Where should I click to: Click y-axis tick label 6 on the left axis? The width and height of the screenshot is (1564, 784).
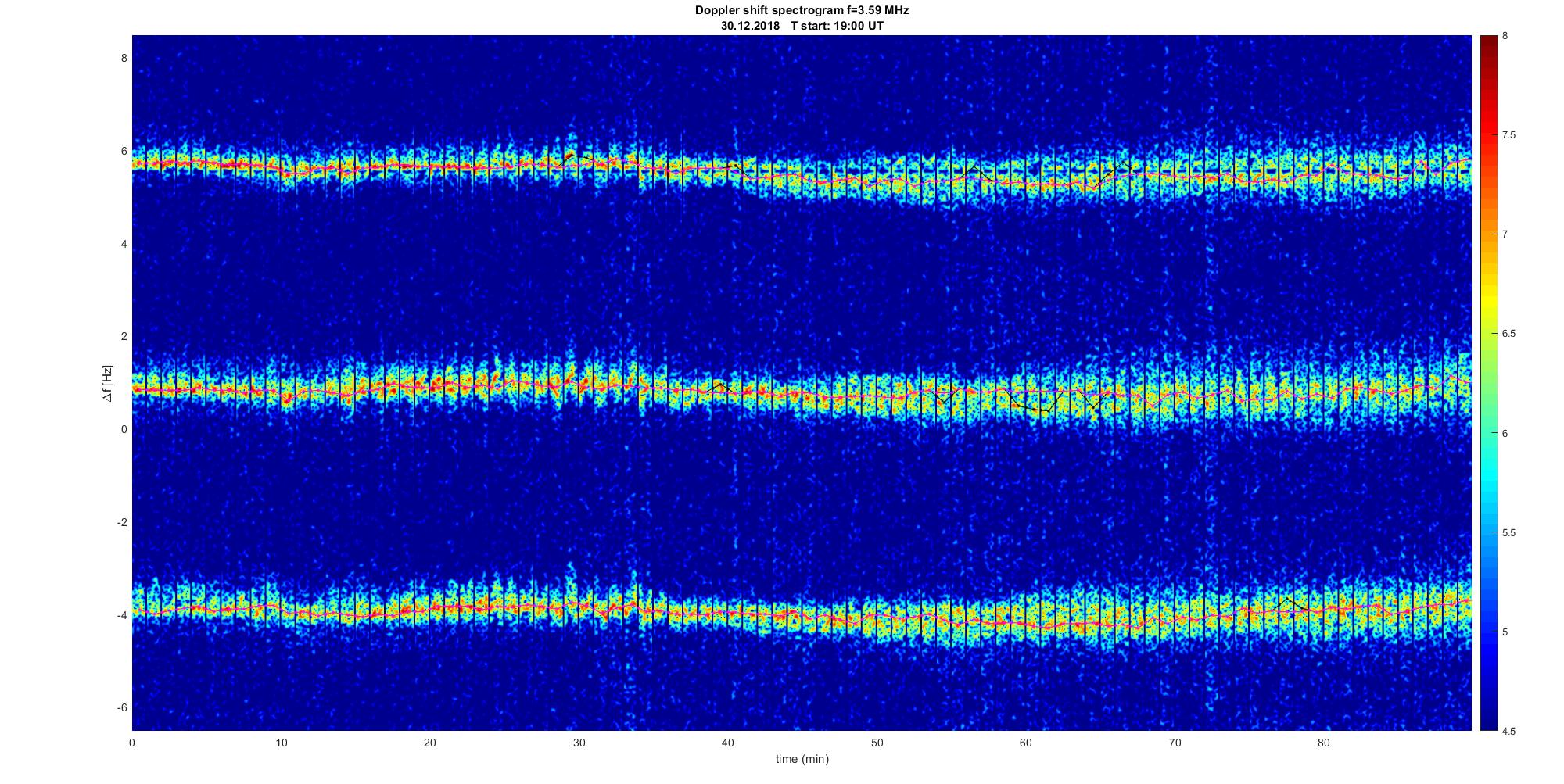124,151
